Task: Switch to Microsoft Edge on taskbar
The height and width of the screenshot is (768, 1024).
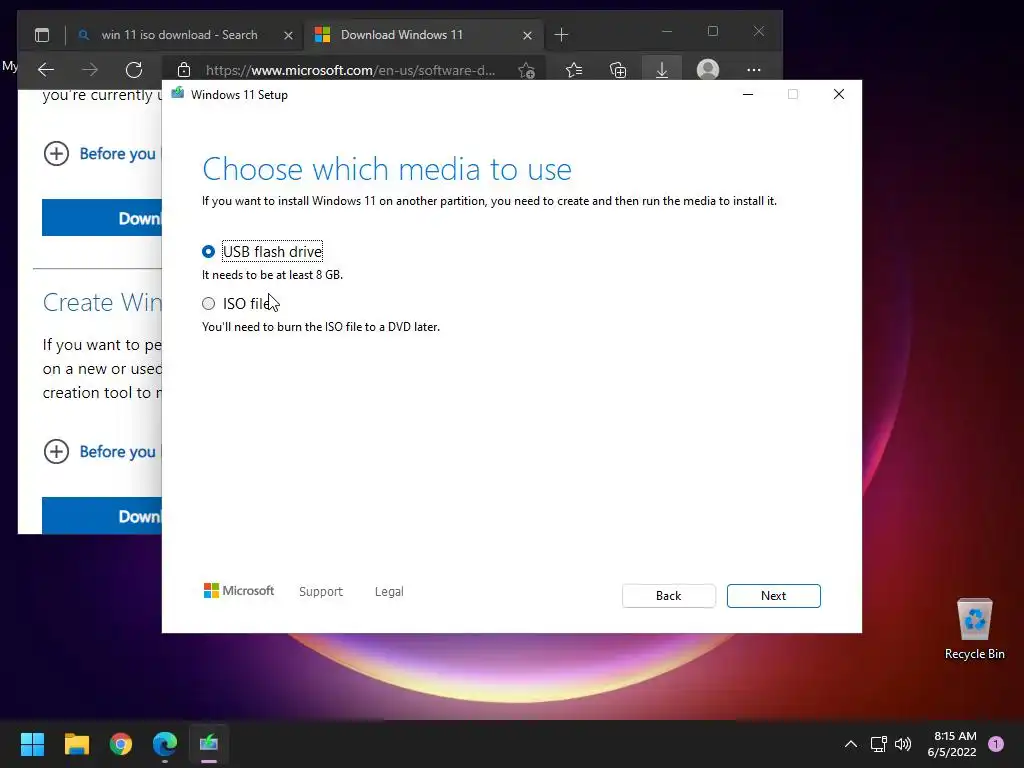Action: pos(165,744)
